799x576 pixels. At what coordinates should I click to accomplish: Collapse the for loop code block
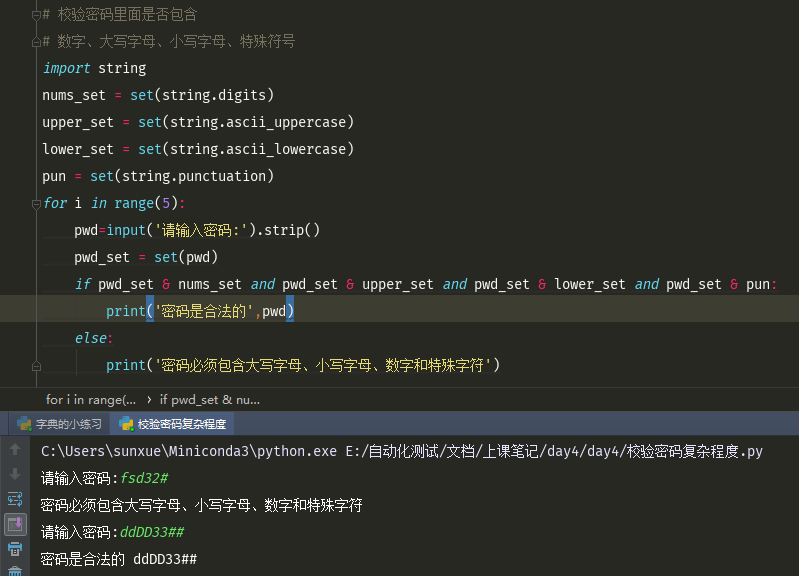pyautogui.click(x=35, y=203)
